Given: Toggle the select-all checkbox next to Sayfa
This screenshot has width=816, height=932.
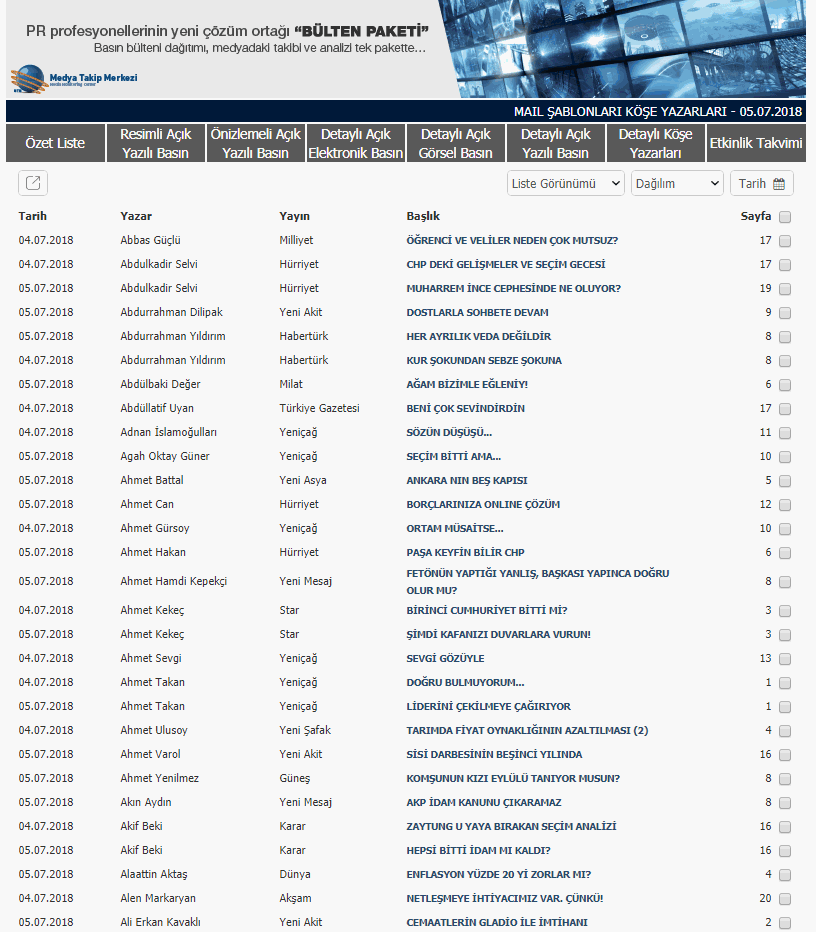Looking at the screenshot, I should coord(785,217).
